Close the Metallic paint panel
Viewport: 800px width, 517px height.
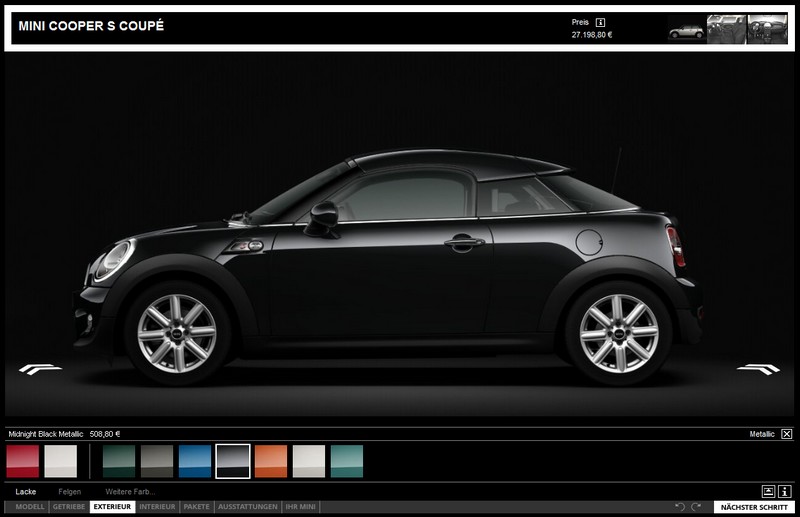click(x=786, y=434)
